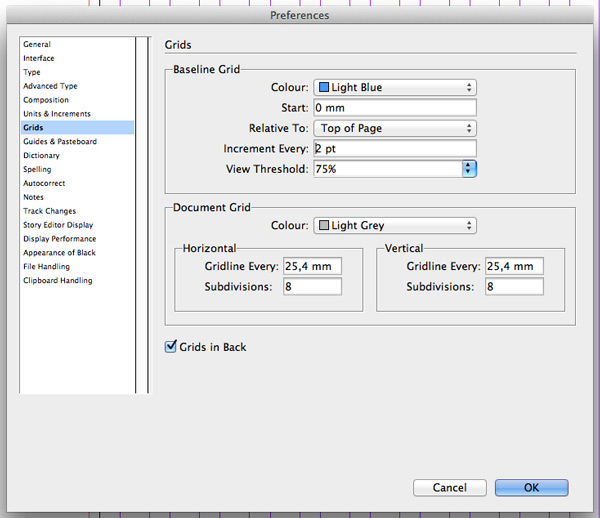Click the Light Grey colour swatch
600x518 pixels.
(x=324, y=225)
